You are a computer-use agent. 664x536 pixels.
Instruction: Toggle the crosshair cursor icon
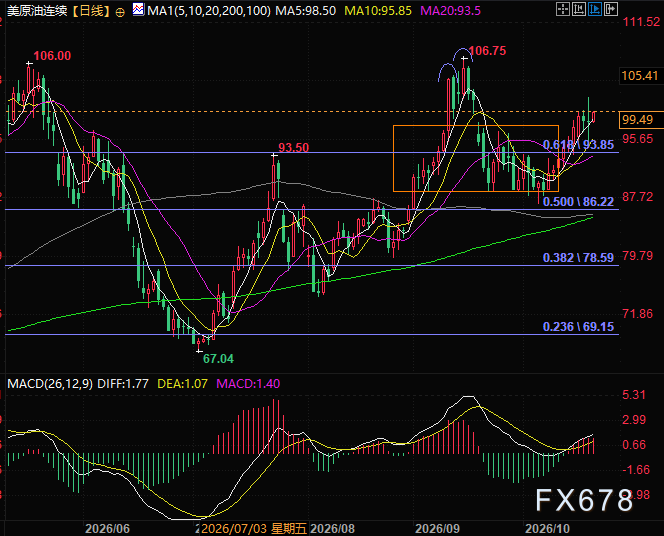(563, 9)
